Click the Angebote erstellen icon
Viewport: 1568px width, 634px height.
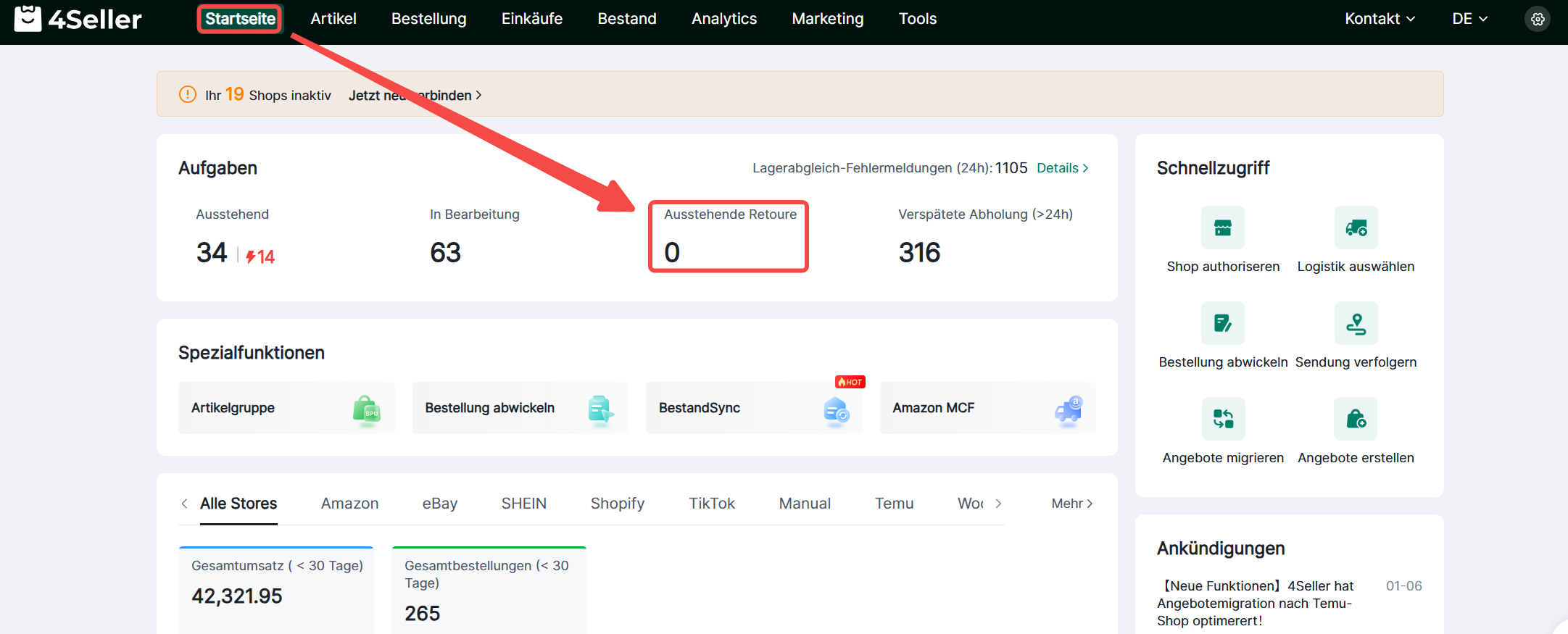coord(1355,420)
